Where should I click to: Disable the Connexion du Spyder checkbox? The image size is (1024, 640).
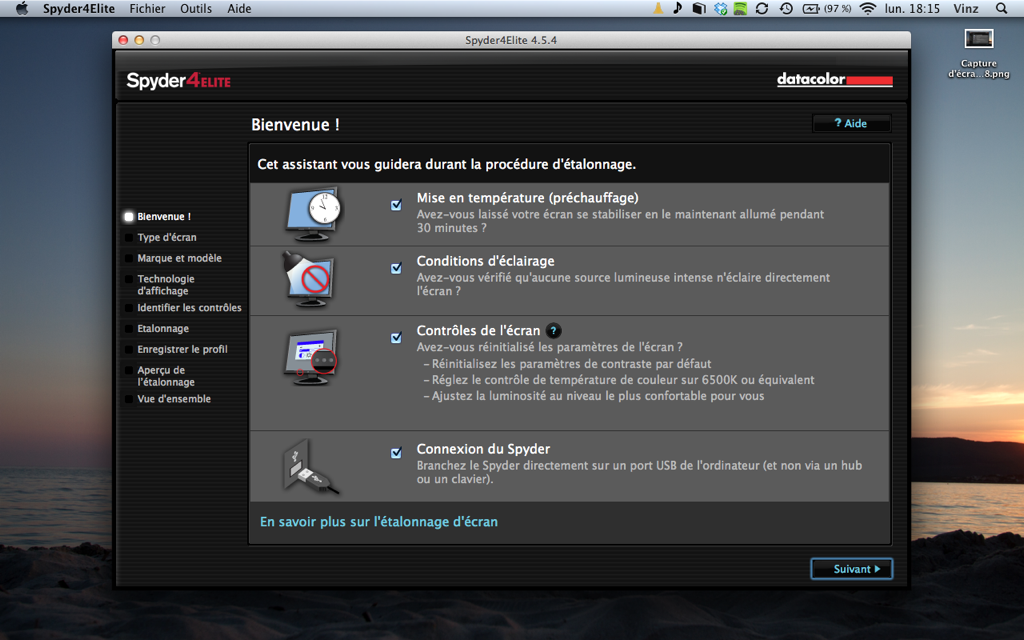pyautogui.click(x=396, y=453)
